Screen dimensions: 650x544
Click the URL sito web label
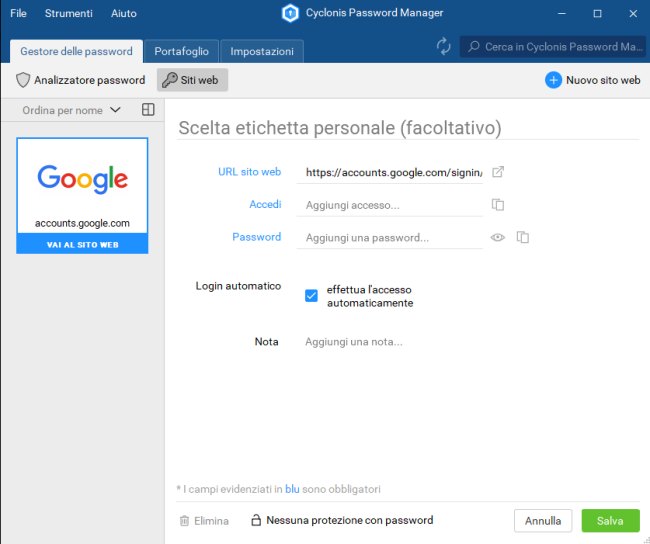pos(250,172)
